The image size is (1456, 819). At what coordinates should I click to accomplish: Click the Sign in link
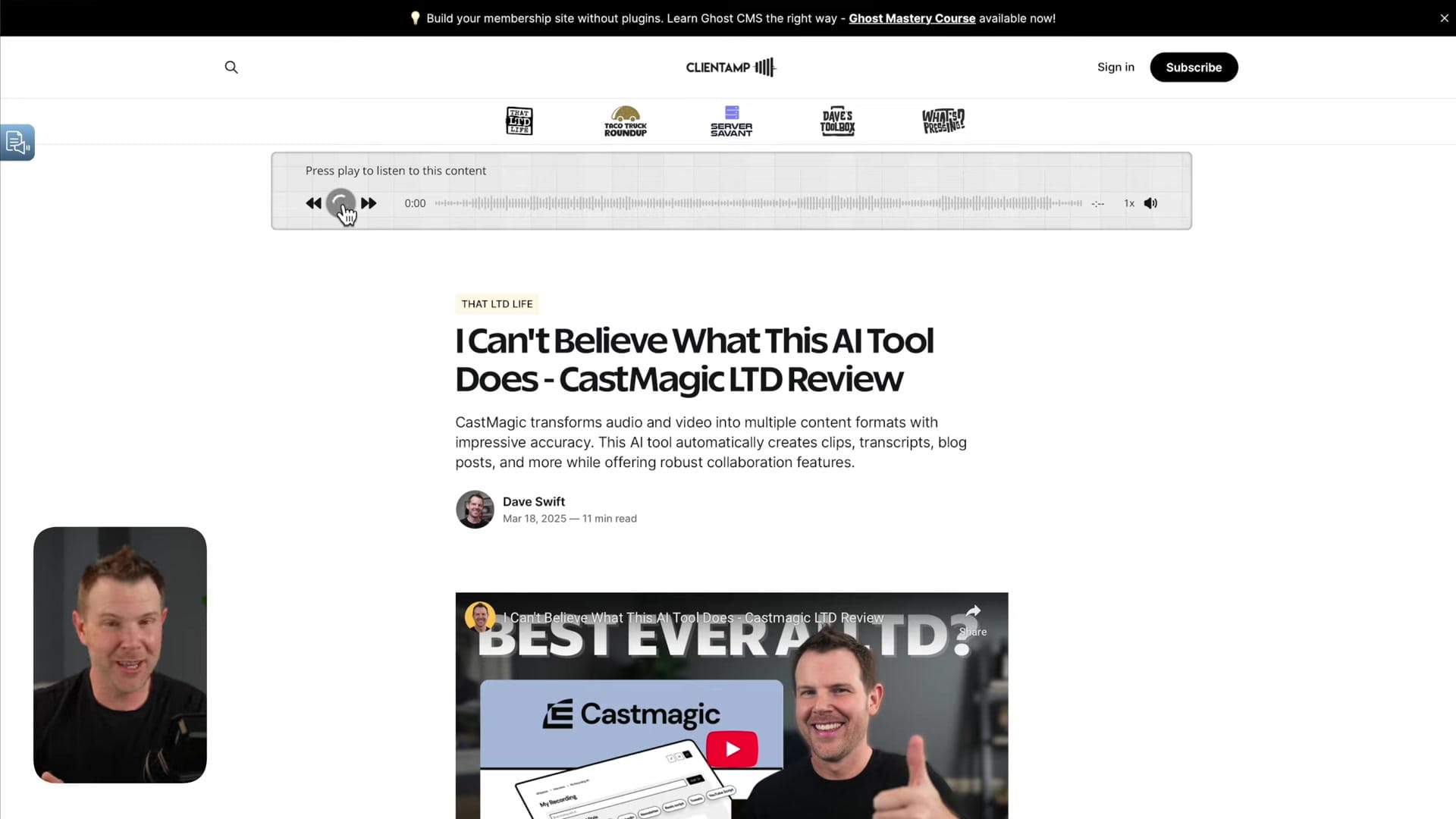(x=1116, y=67)
